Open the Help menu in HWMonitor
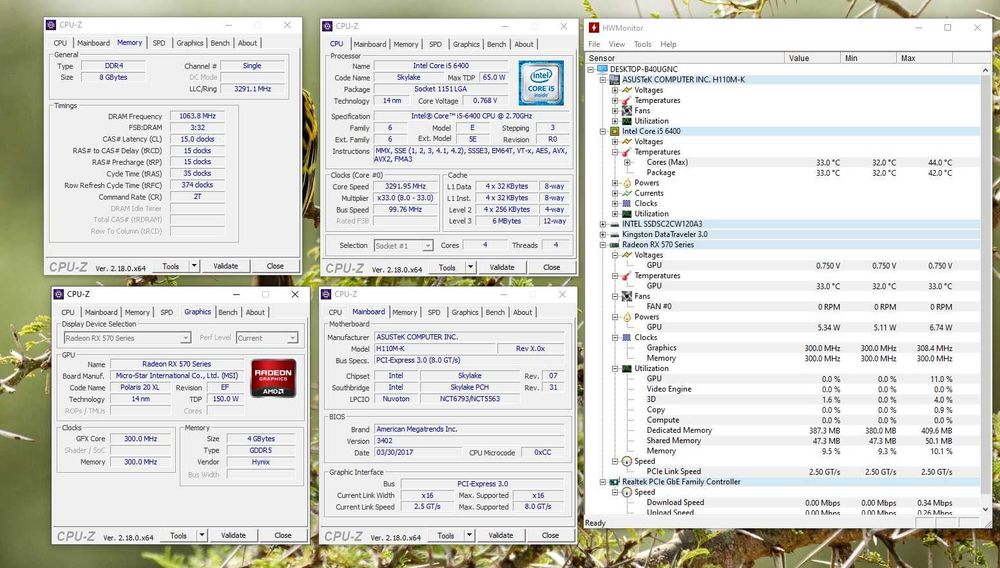The width and height of the screenshot is (1000, 568). (x=668, y=44)
